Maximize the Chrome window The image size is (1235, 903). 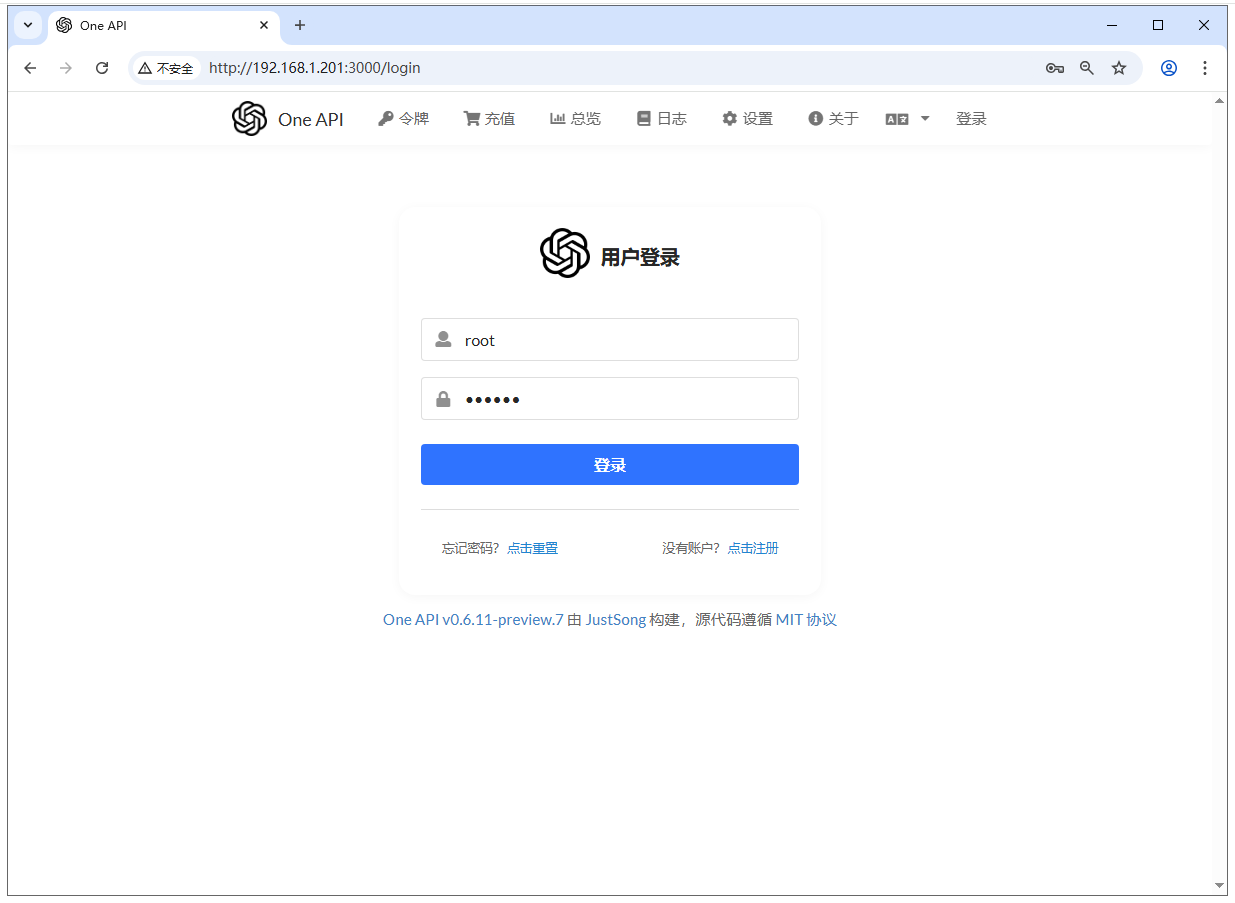[1158, 25]
